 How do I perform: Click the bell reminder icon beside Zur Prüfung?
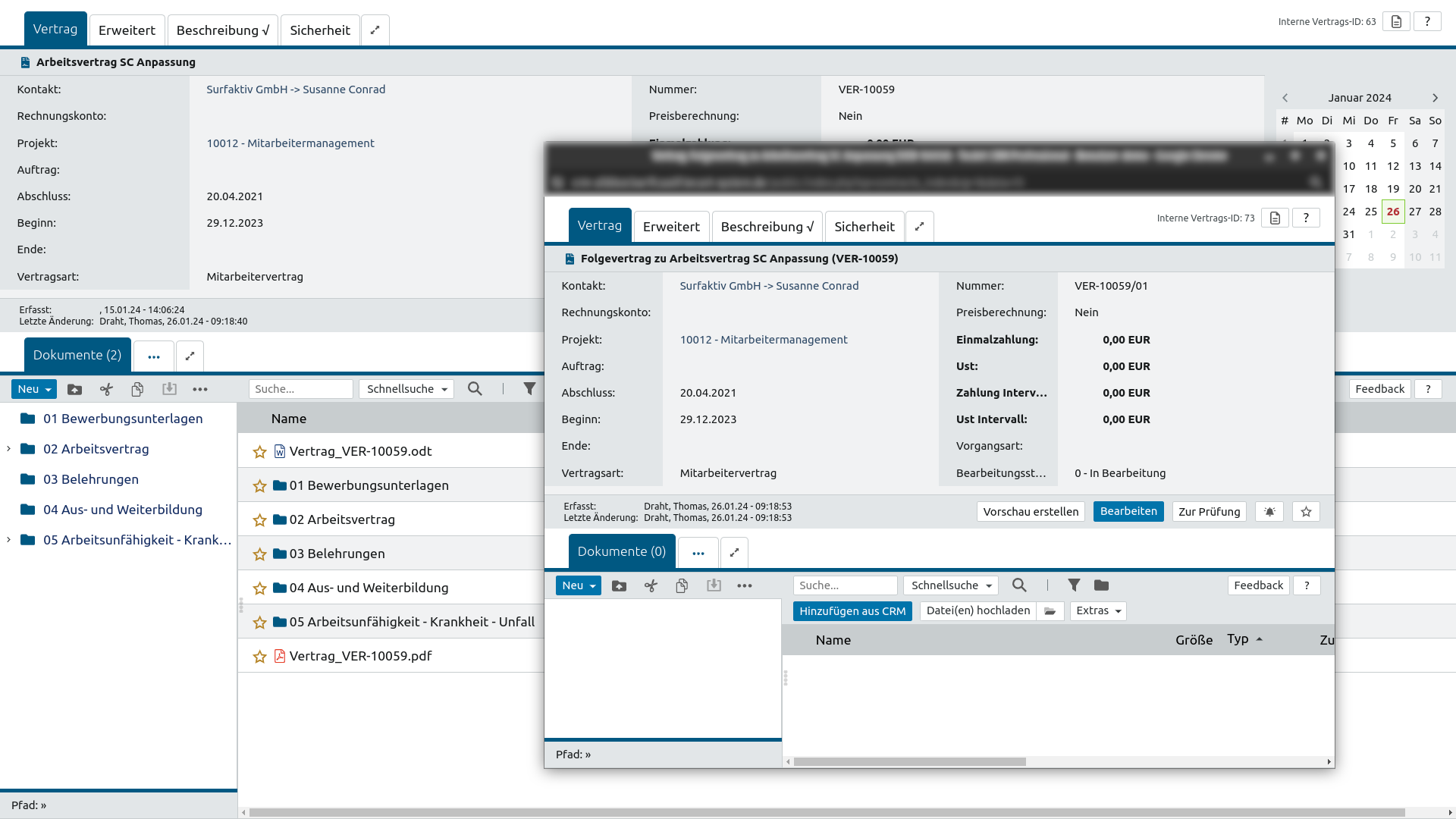tap(1269, 512)
